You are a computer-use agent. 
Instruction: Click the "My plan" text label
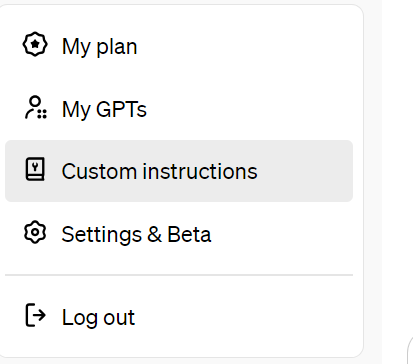tap(100, 47)
